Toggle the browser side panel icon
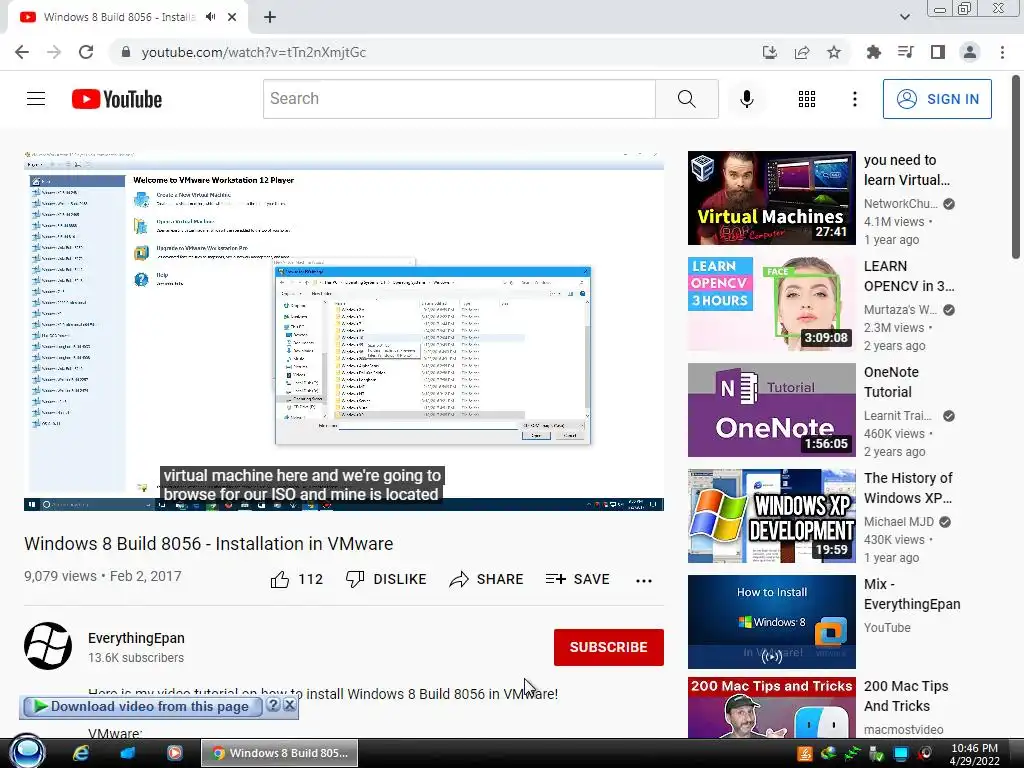Screen dimensions: 1024x768 click(x=938, y=52)
